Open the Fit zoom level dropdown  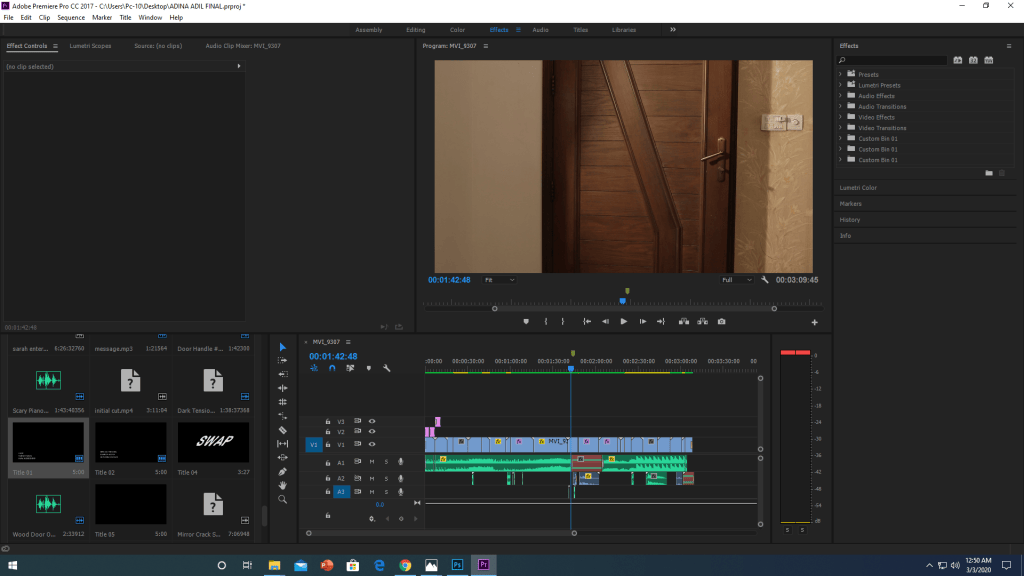click(x=499, y=280)
